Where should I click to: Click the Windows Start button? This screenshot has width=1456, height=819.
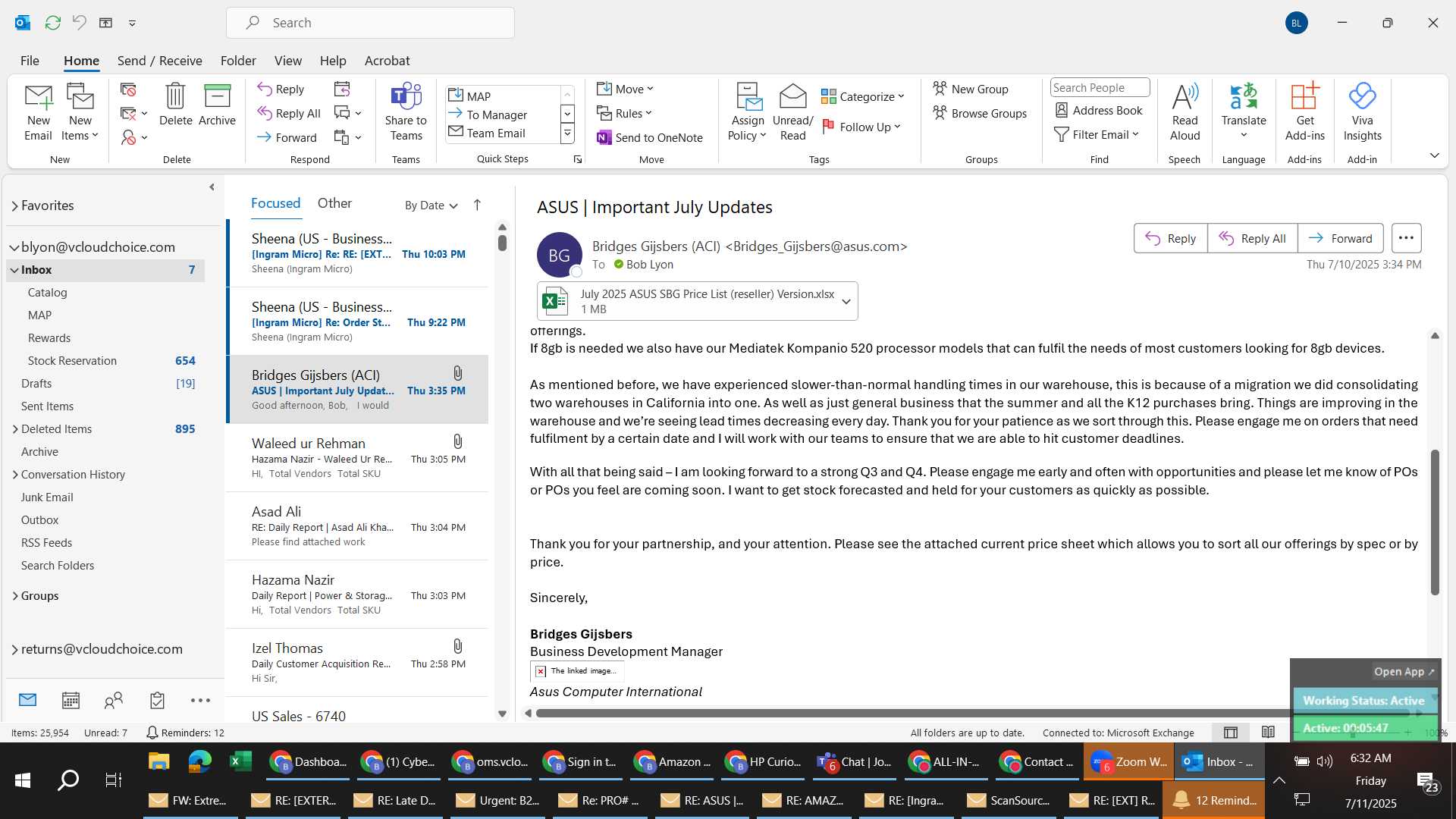(x=22, y=780)
